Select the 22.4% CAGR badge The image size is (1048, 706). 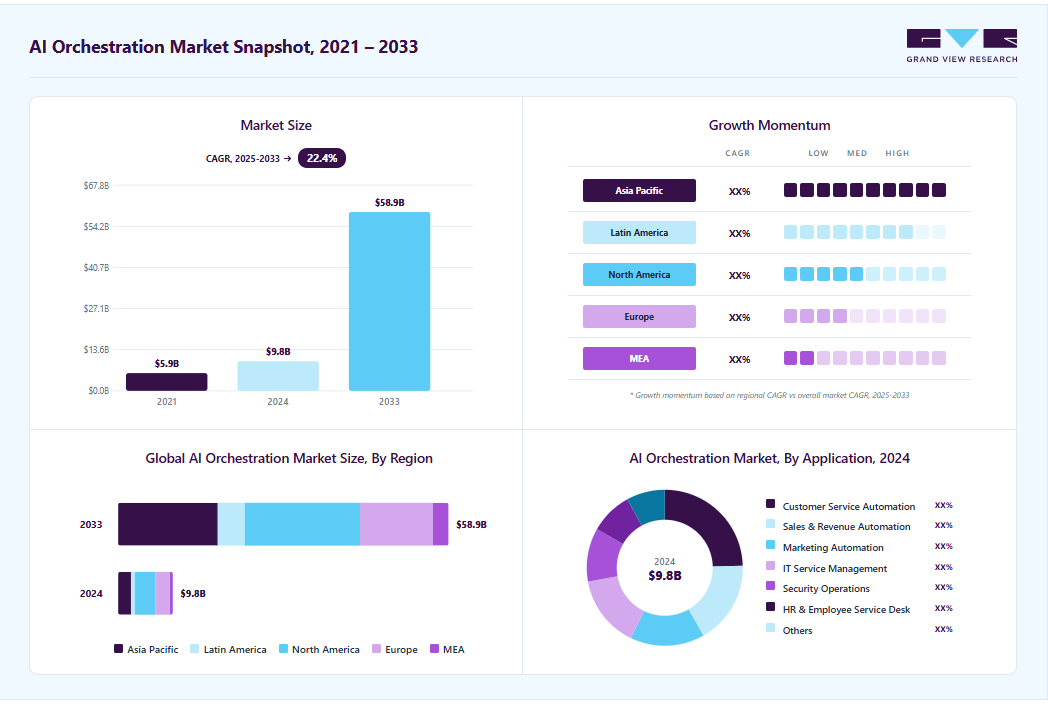tap(321, 158)
